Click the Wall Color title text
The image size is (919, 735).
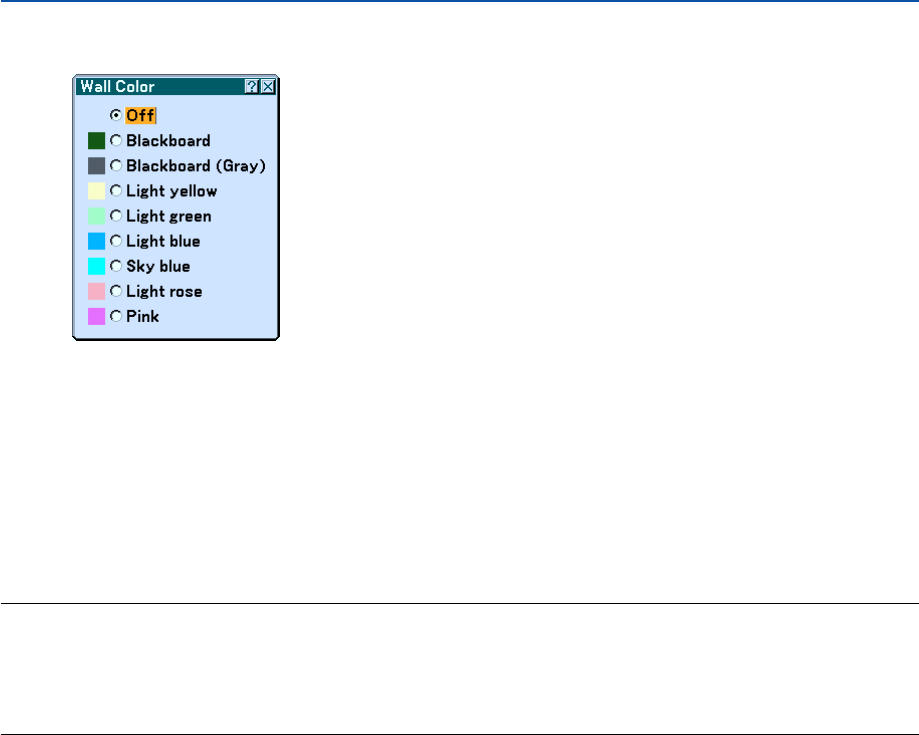tap(117, 87)
